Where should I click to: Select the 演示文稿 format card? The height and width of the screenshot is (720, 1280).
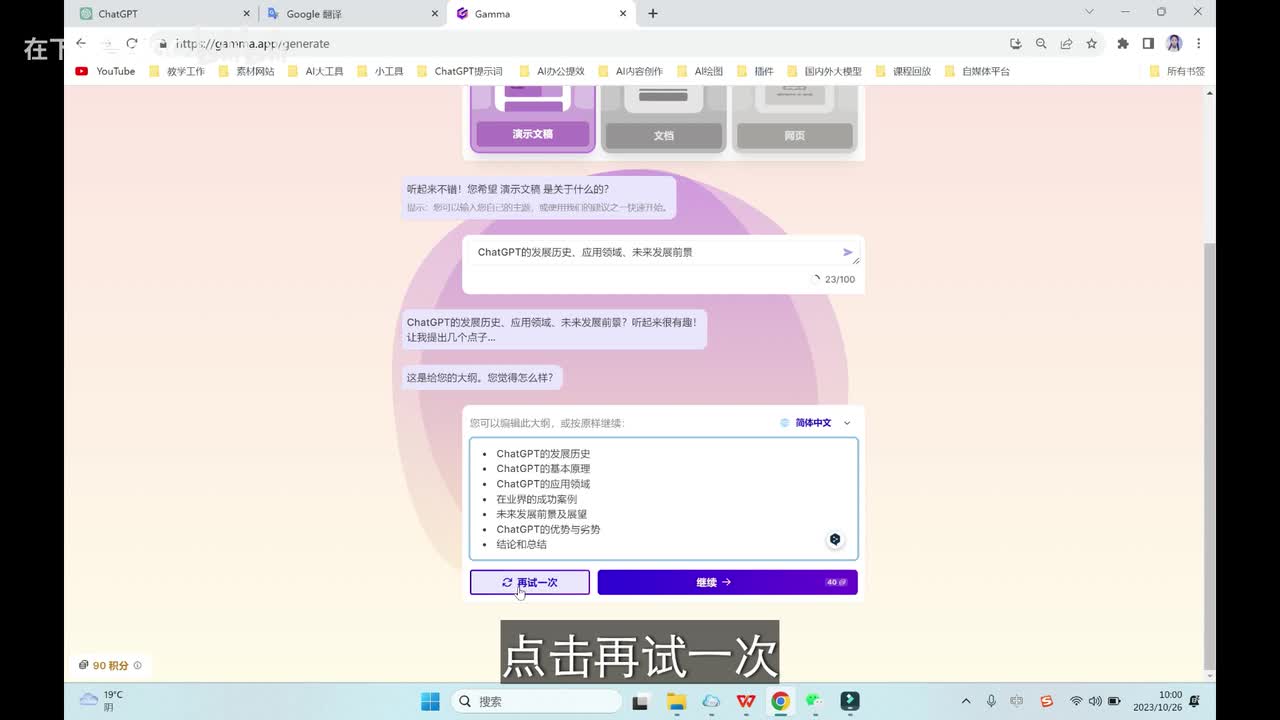[533, 118]
